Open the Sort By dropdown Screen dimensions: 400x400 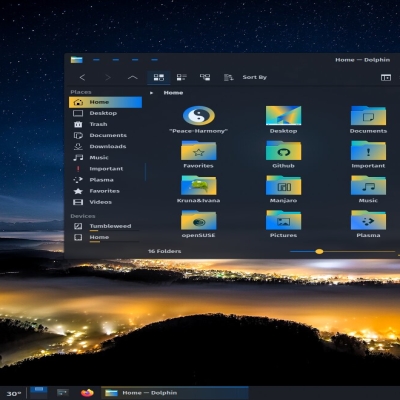pos(246,77)
